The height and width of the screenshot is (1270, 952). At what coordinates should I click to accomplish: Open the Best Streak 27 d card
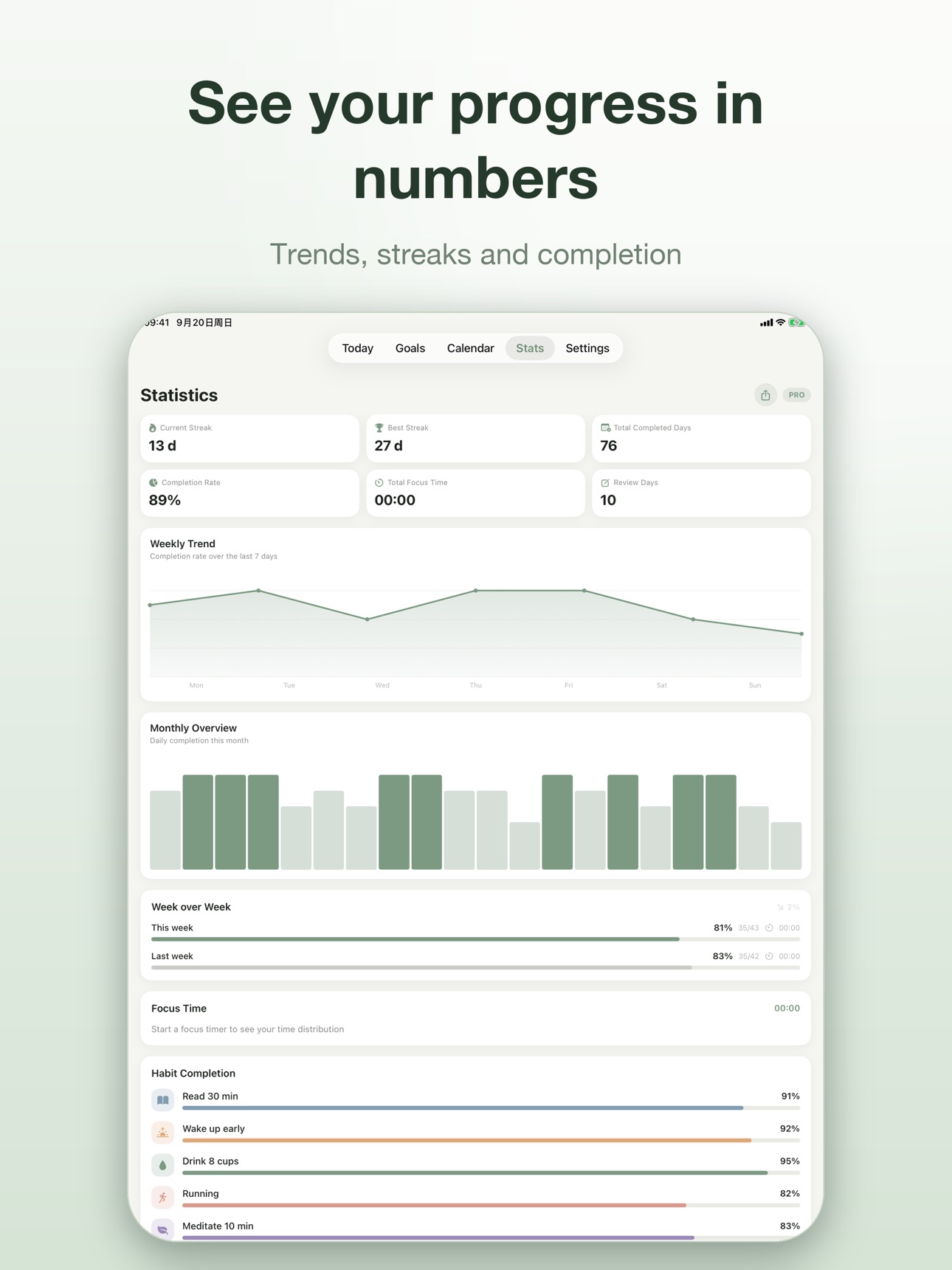point(475,438)
